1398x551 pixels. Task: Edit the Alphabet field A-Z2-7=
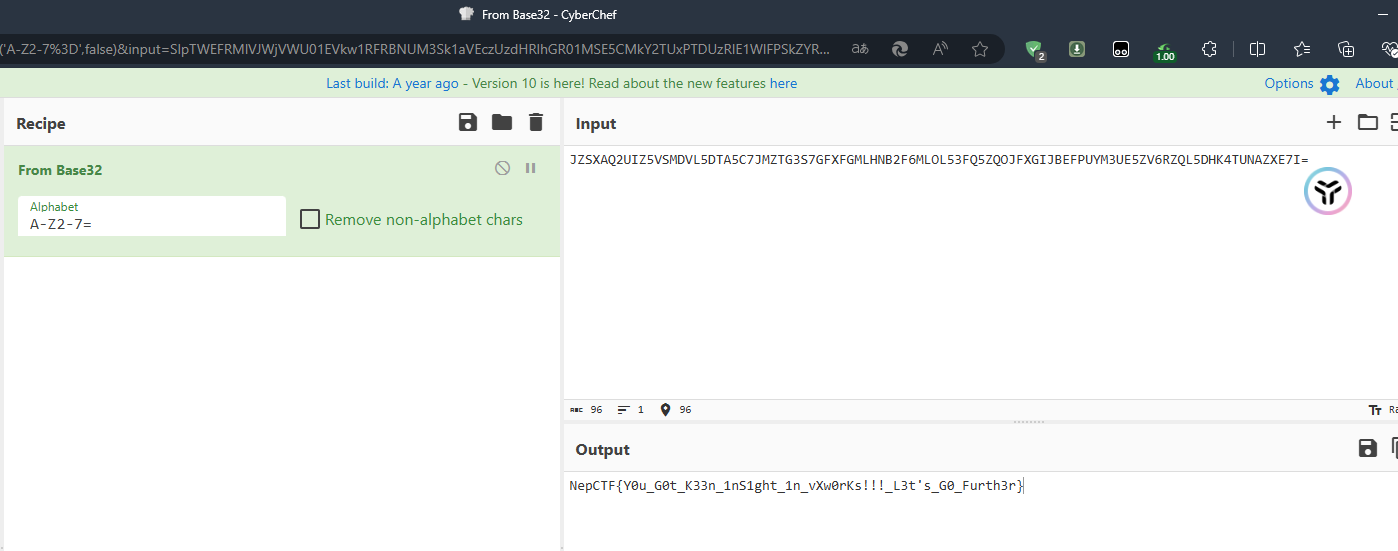point(152,216)
